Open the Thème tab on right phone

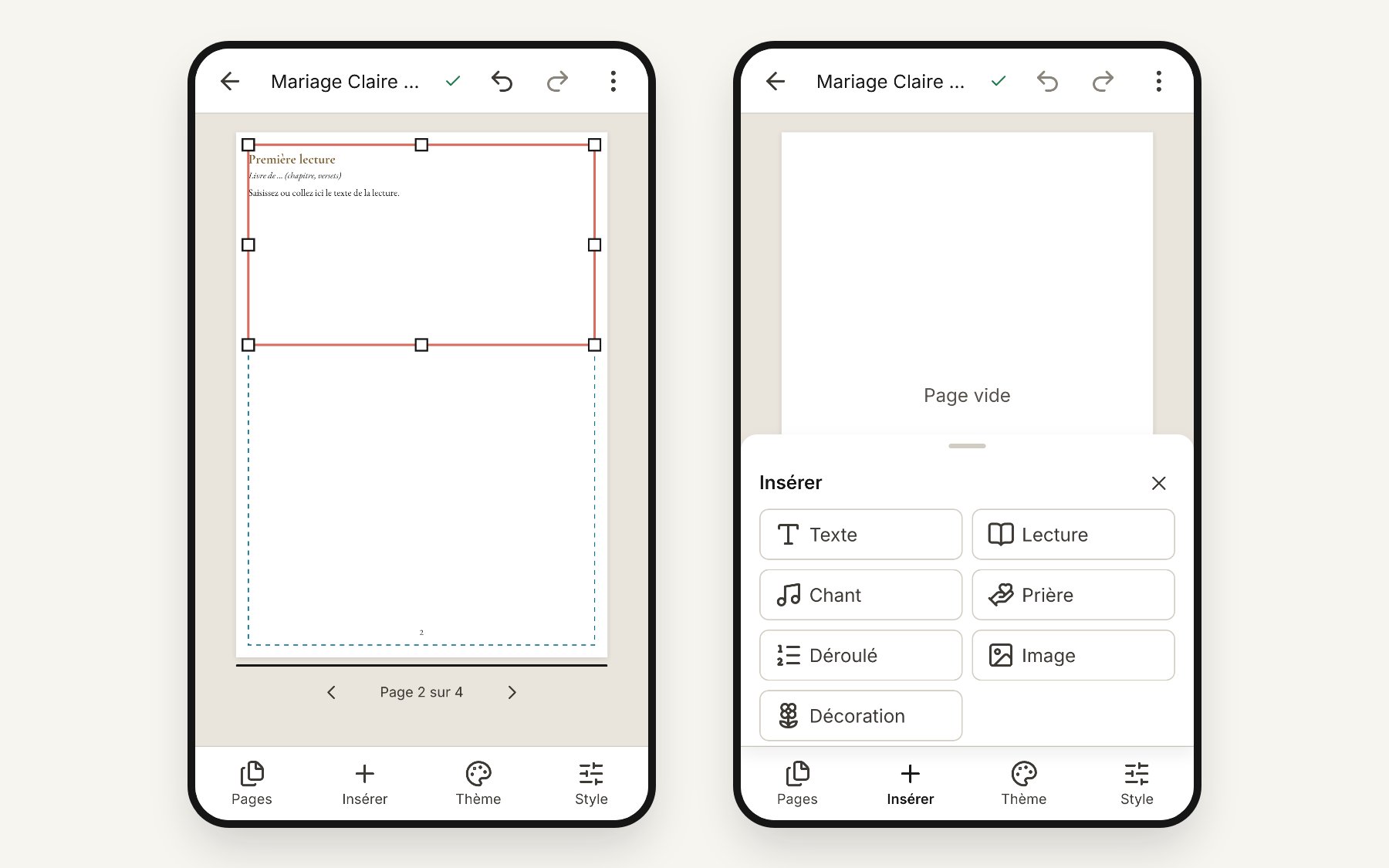1024,783
